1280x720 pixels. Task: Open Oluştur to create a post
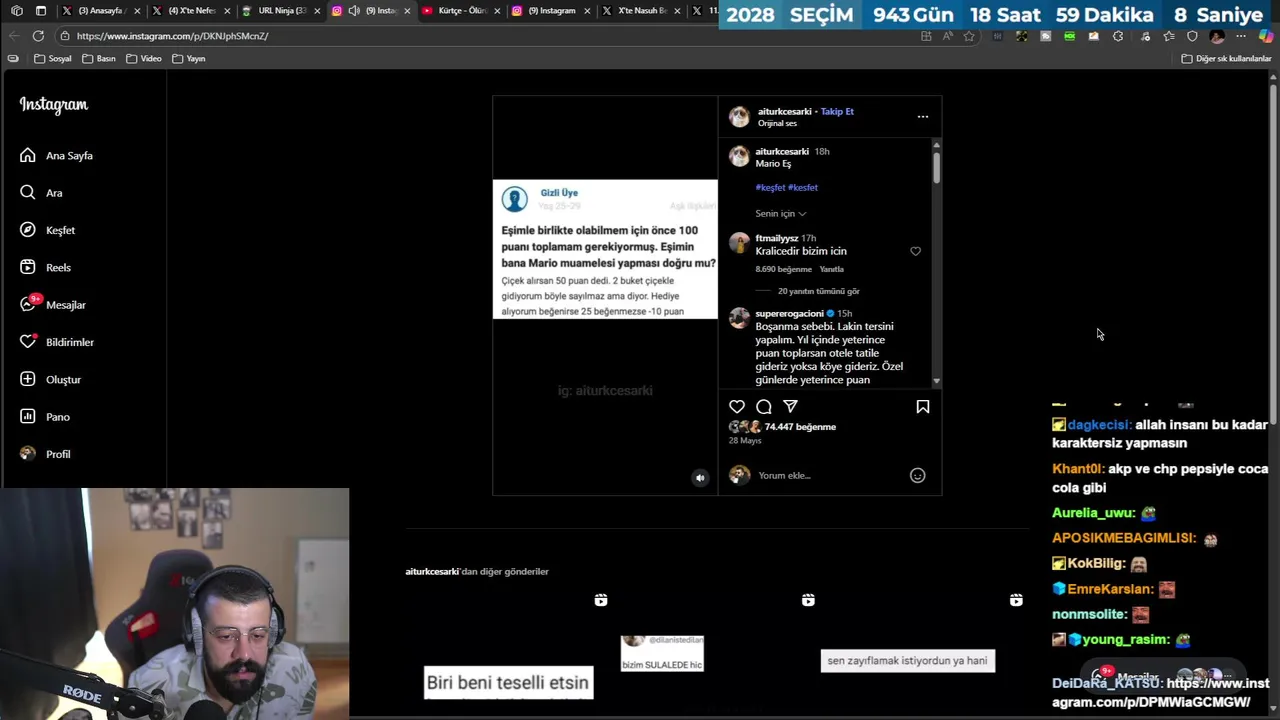pos(50,380)
